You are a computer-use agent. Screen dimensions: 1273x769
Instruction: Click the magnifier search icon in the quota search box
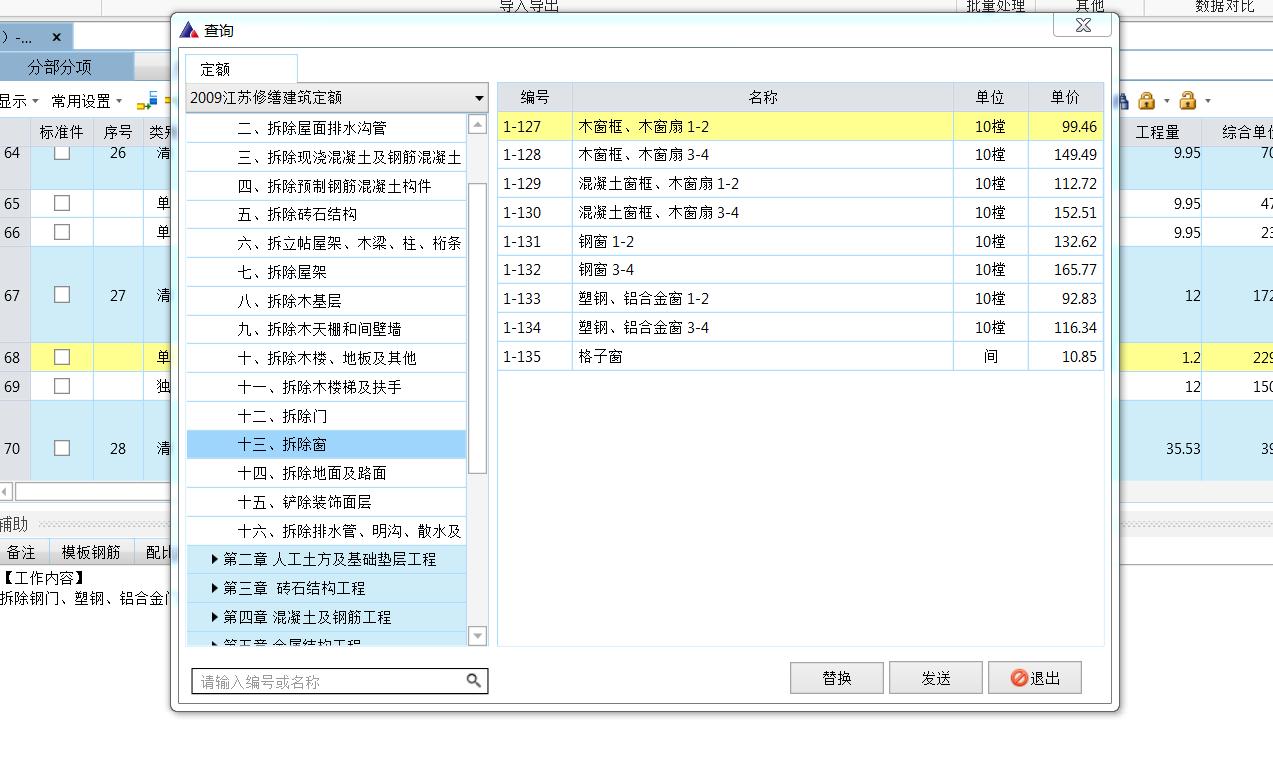(474, 681)
